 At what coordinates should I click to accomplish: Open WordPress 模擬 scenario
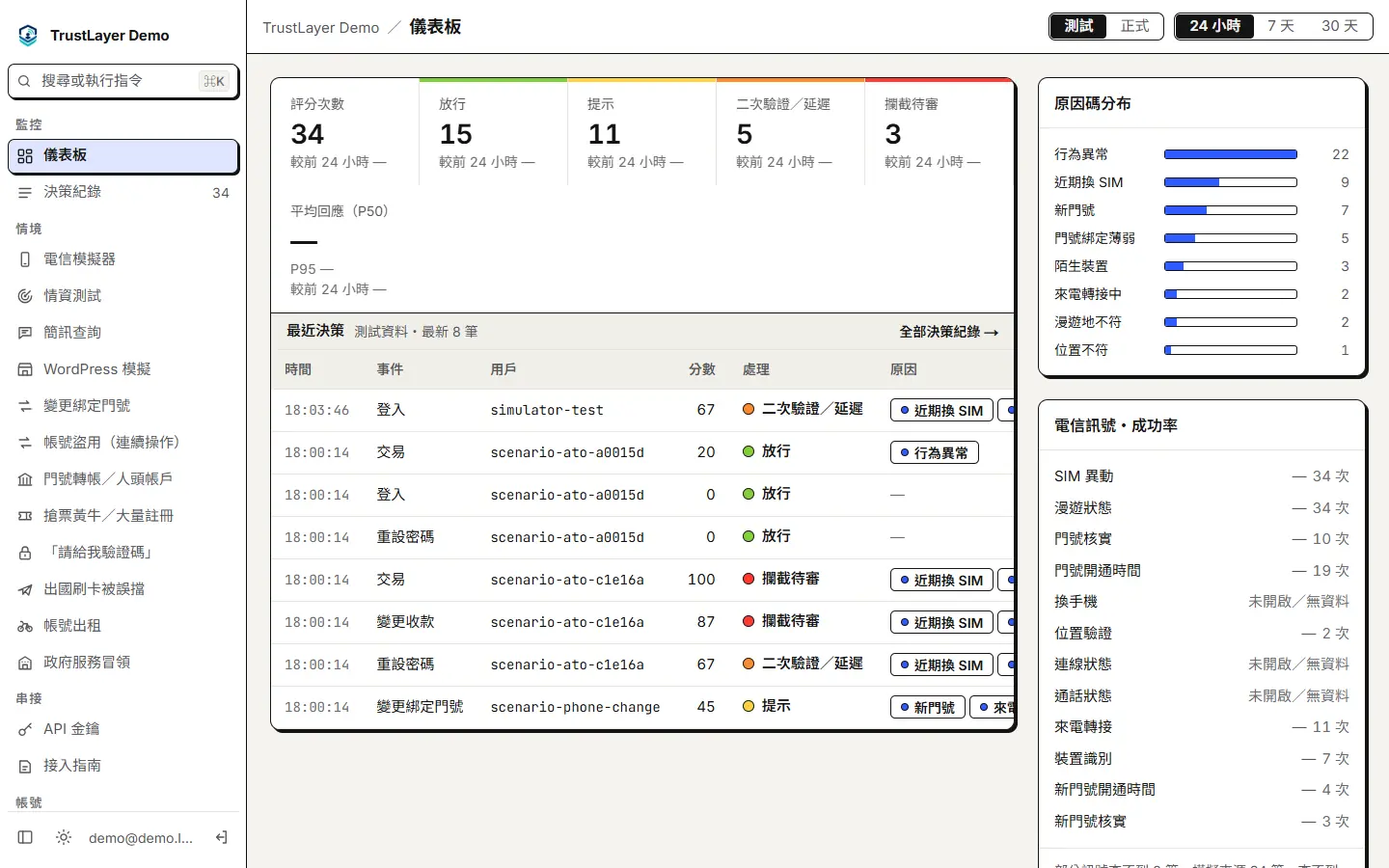coord(123,369)
